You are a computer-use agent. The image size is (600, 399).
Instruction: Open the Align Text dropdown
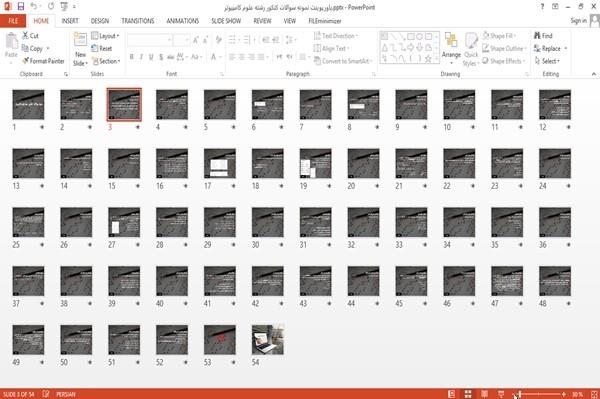pos(331,48)
